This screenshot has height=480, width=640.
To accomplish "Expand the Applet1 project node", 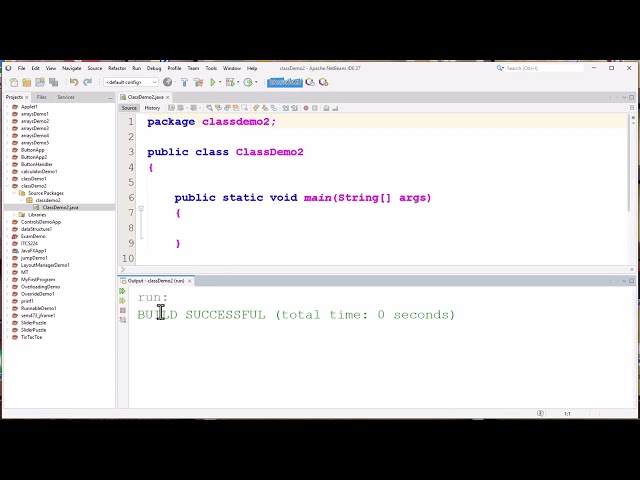I will [x=7, y=107].
